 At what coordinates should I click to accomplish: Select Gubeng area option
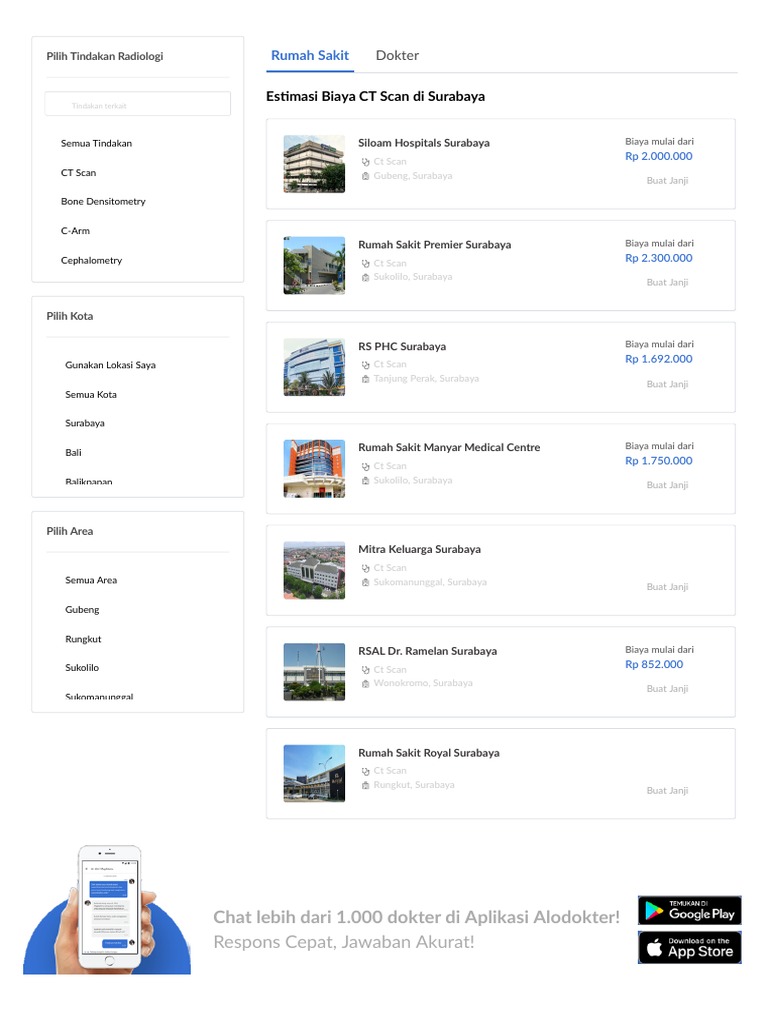(x=82, y=609)
